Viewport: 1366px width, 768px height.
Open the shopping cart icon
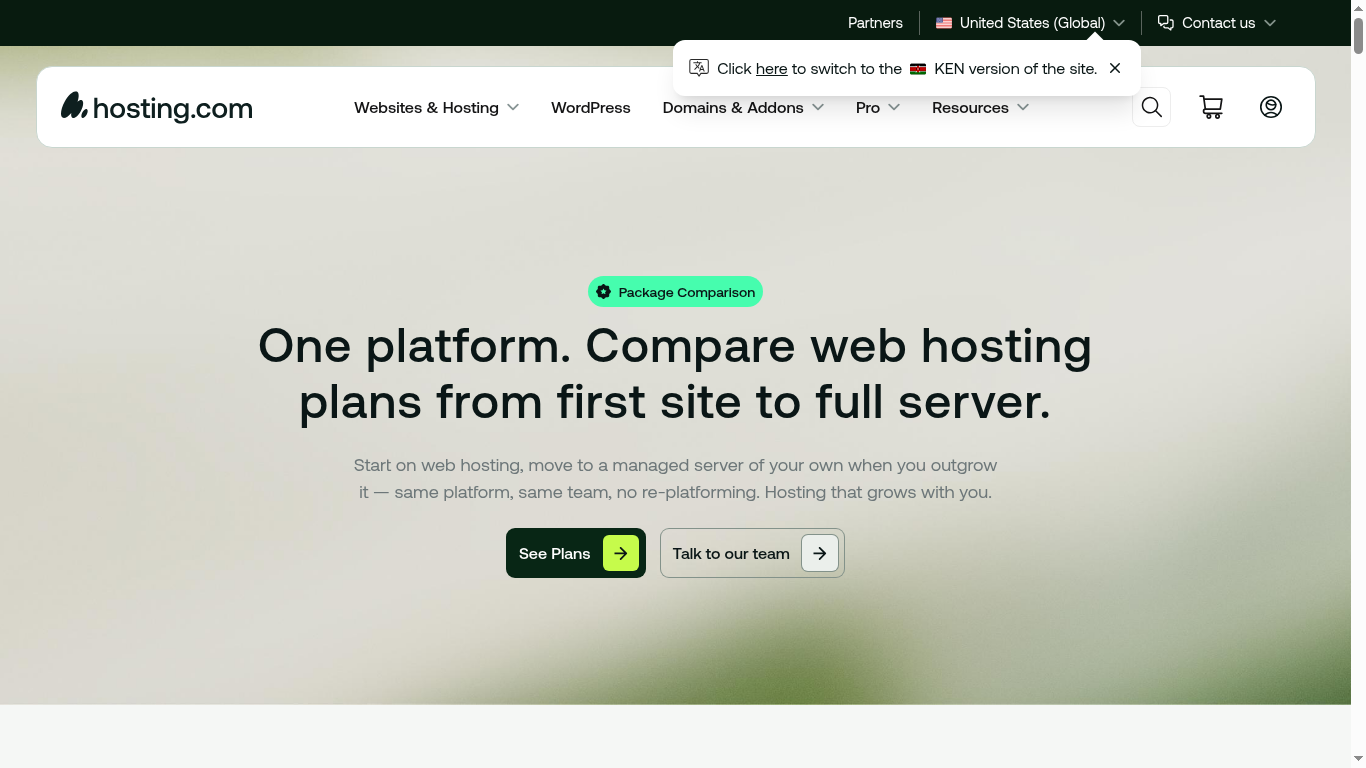1211,107
